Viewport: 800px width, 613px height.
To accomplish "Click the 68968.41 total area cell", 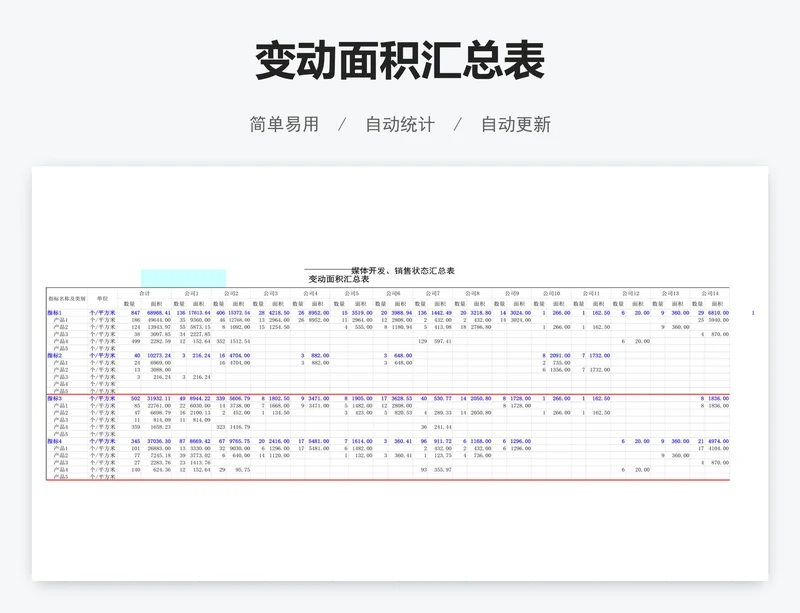I will (159, 313).
